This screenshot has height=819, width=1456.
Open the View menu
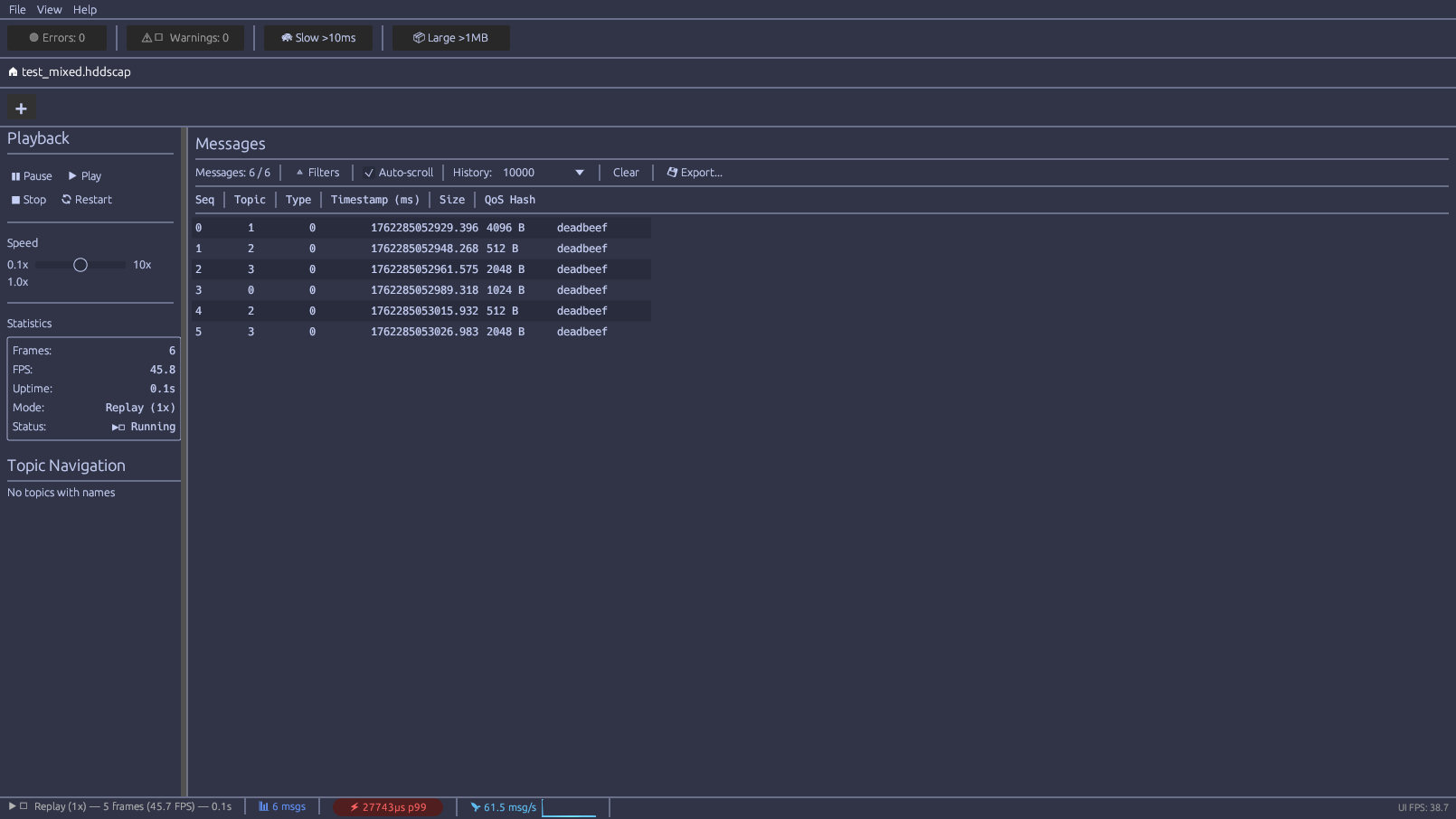click(49, 9)
